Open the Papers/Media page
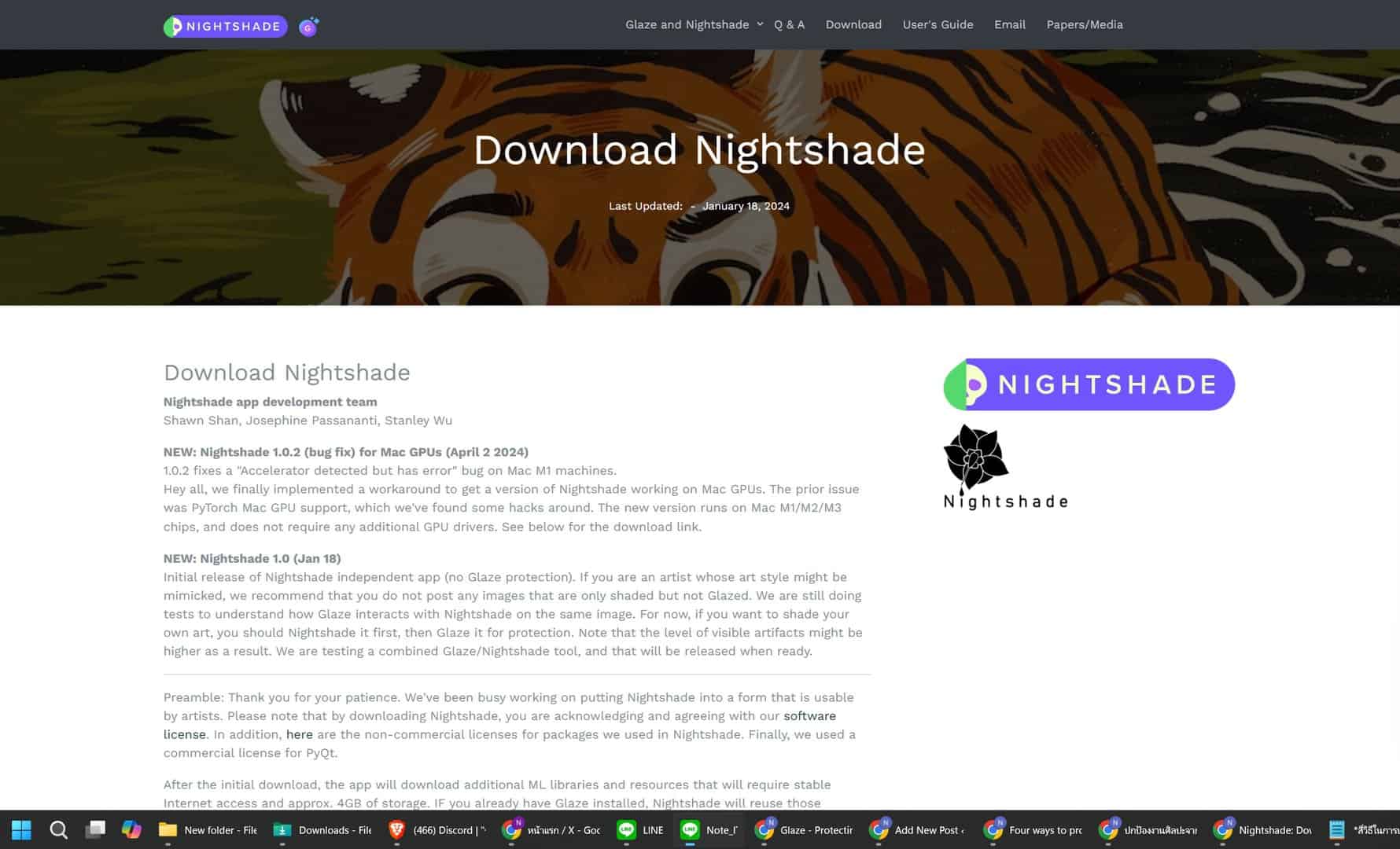 [1084, 24]
